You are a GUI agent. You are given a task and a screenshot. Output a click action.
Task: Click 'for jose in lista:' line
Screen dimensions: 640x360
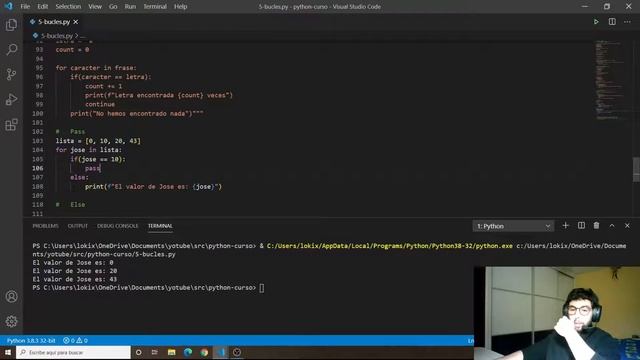point(89,150)
